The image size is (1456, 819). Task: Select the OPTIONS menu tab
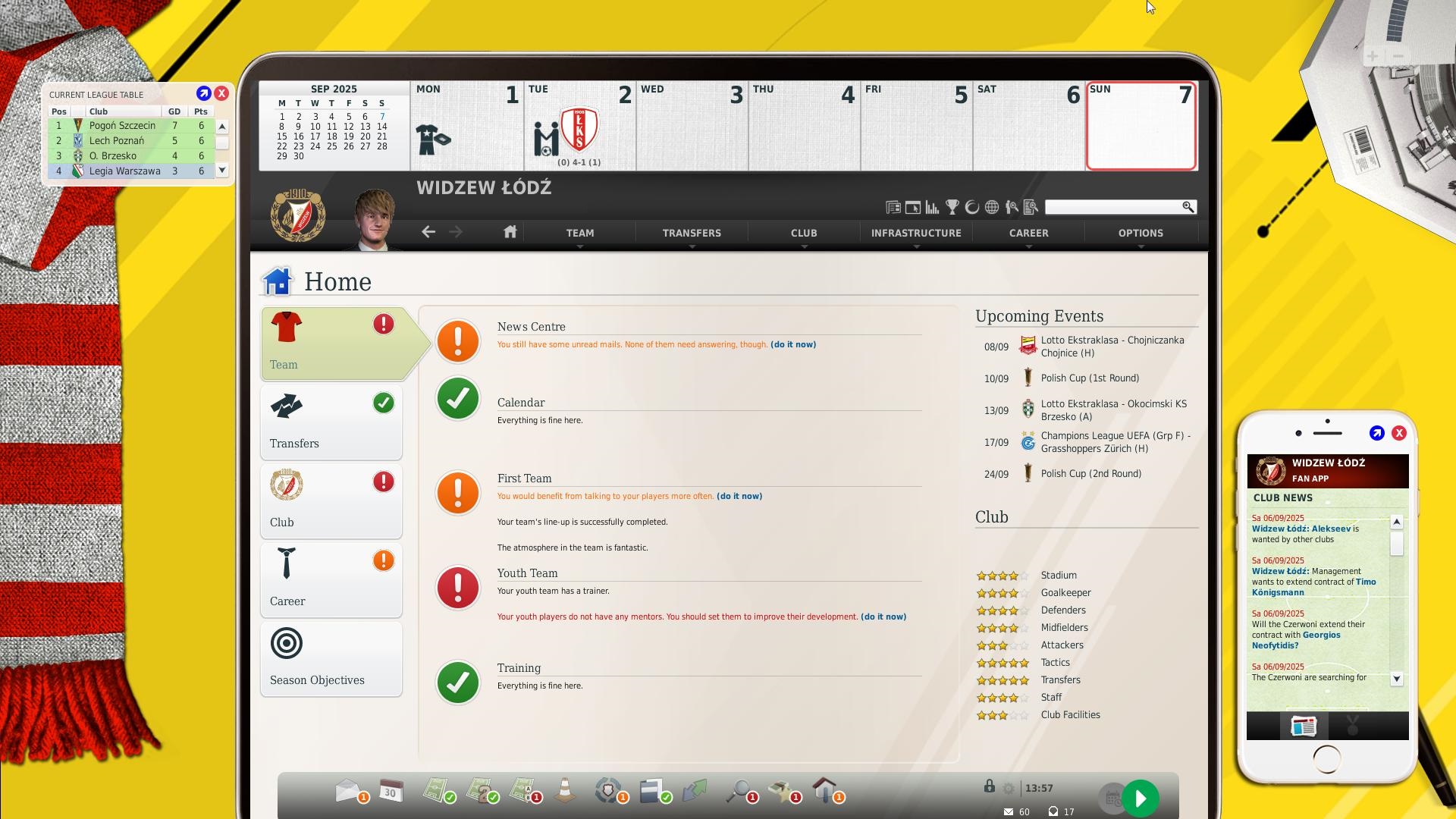[x=1141, y=233]
